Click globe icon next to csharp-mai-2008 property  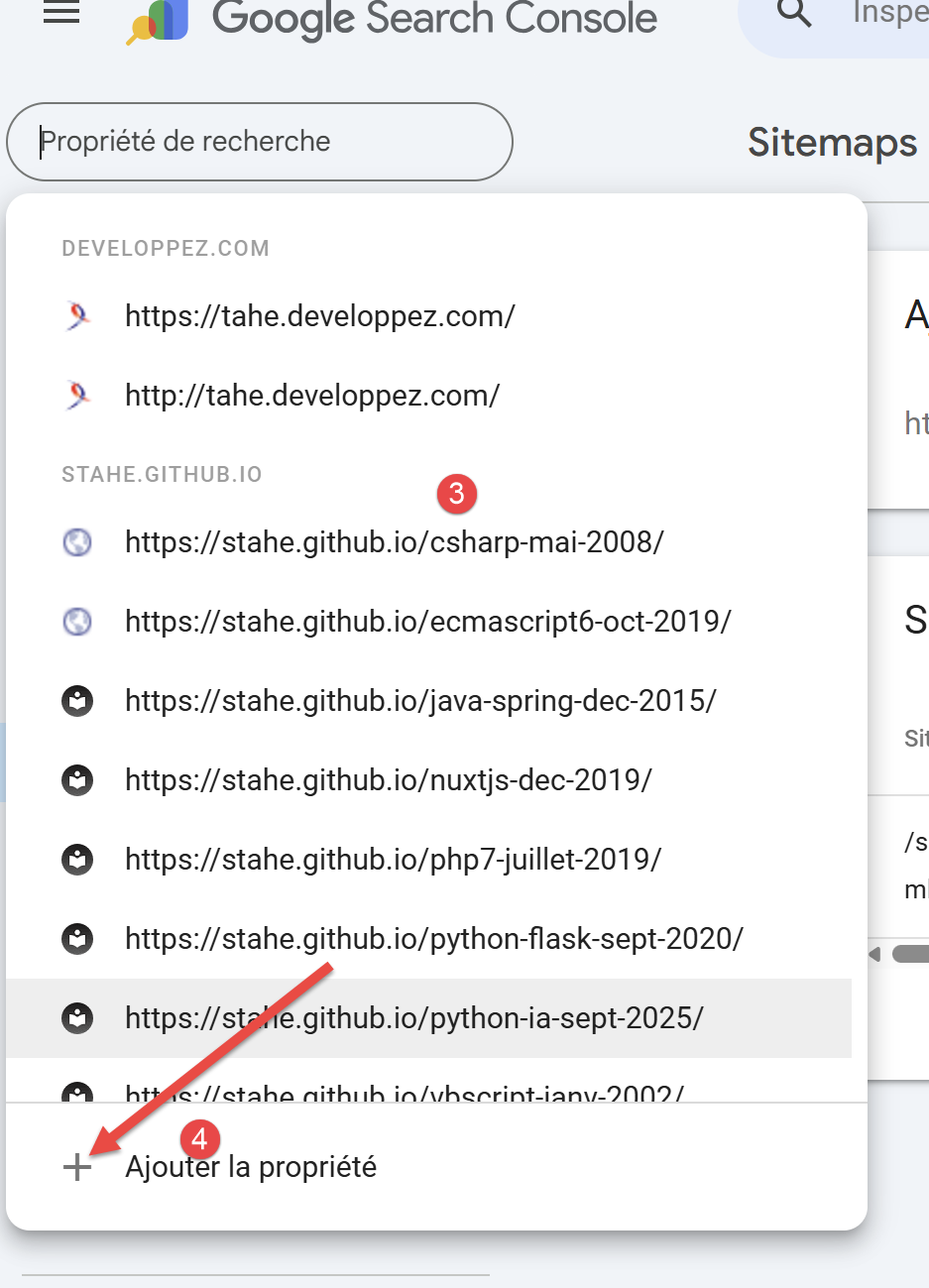pos(77,542)
